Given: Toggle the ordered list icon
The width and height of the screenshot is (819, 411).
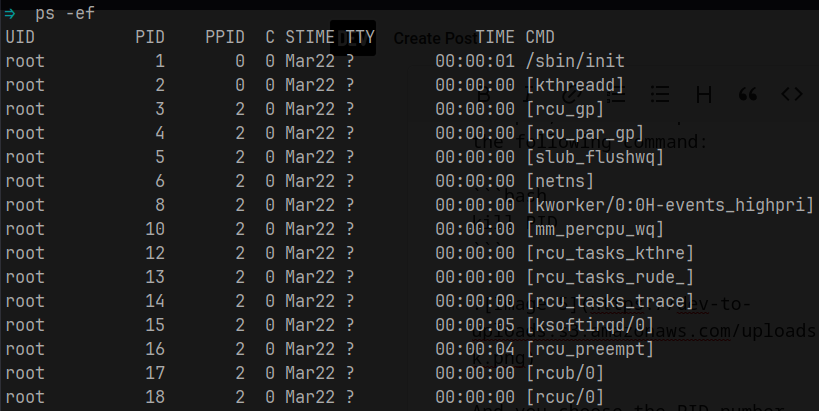Looking at the screenshot, I should [x=617, y=94].
